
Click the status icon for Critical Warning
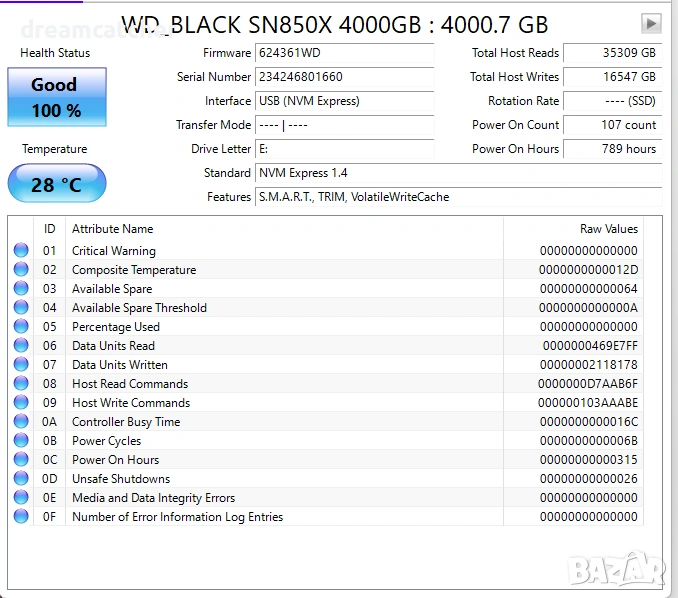[x=21, y=251]
